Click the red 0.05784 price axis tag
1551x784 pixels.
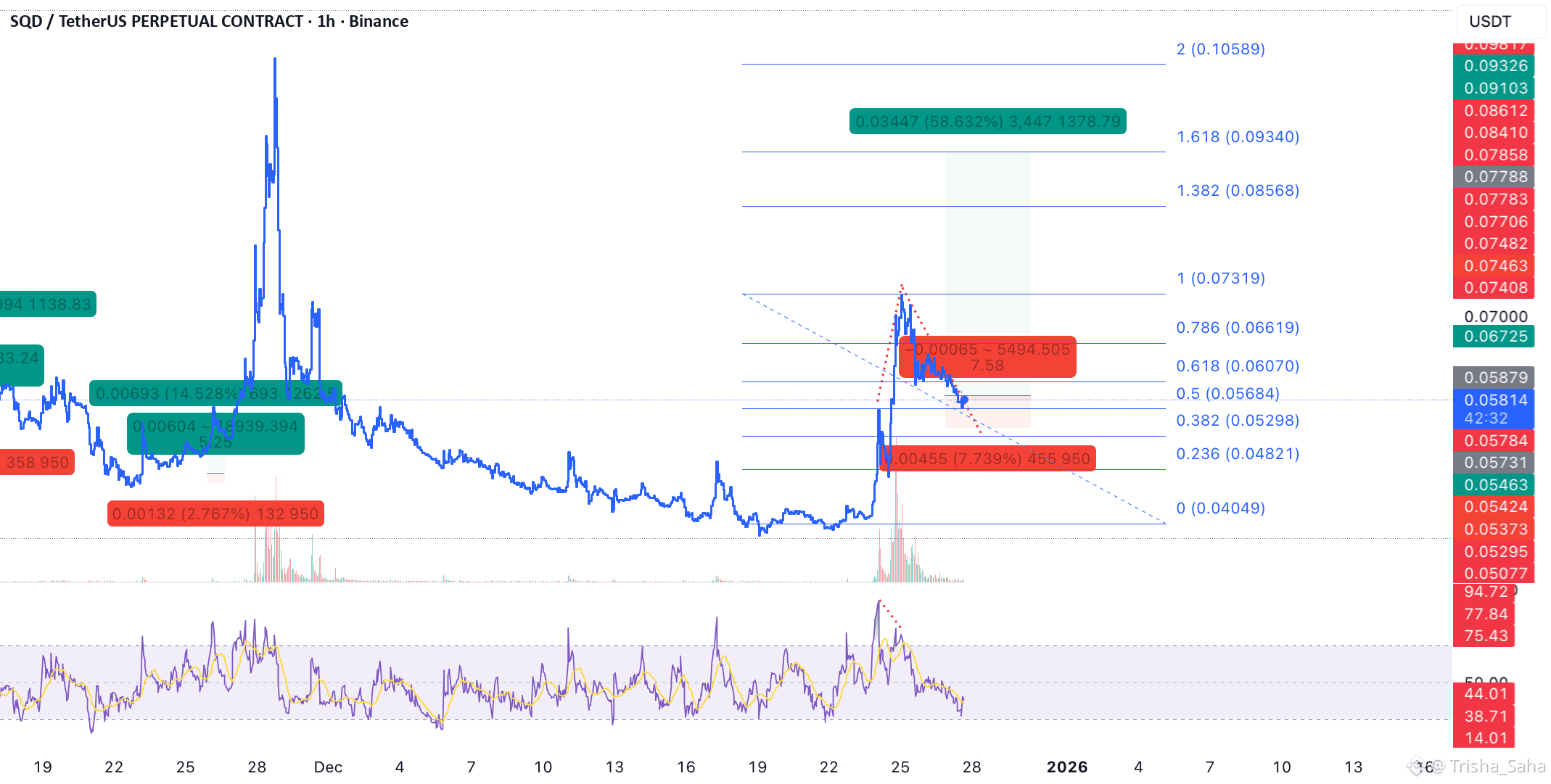pyautogui.click(x=1494, y=441)
